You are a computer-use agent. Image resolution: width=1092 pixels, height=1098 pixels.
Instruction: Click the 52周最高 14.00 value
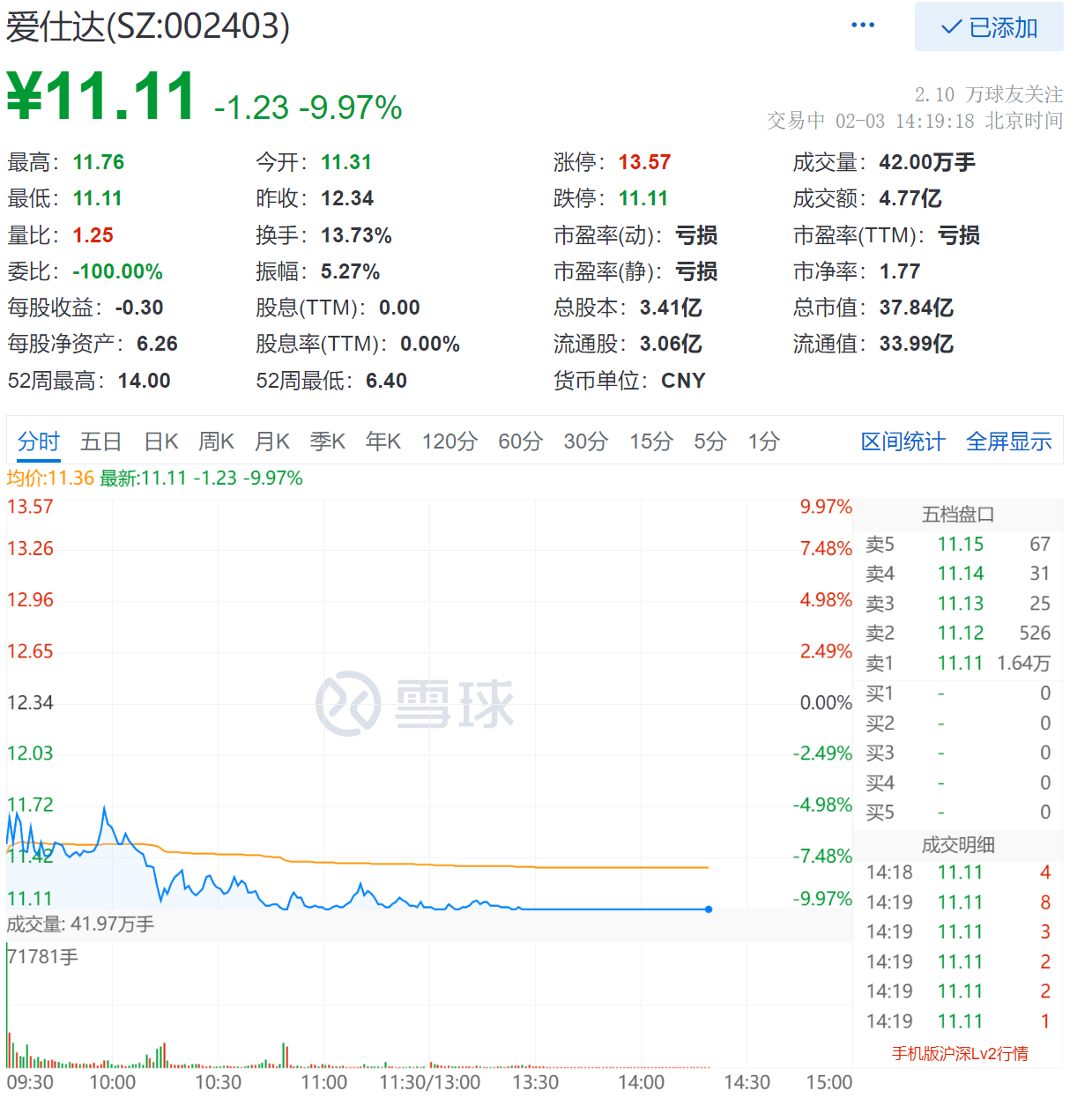click(145, 381)
